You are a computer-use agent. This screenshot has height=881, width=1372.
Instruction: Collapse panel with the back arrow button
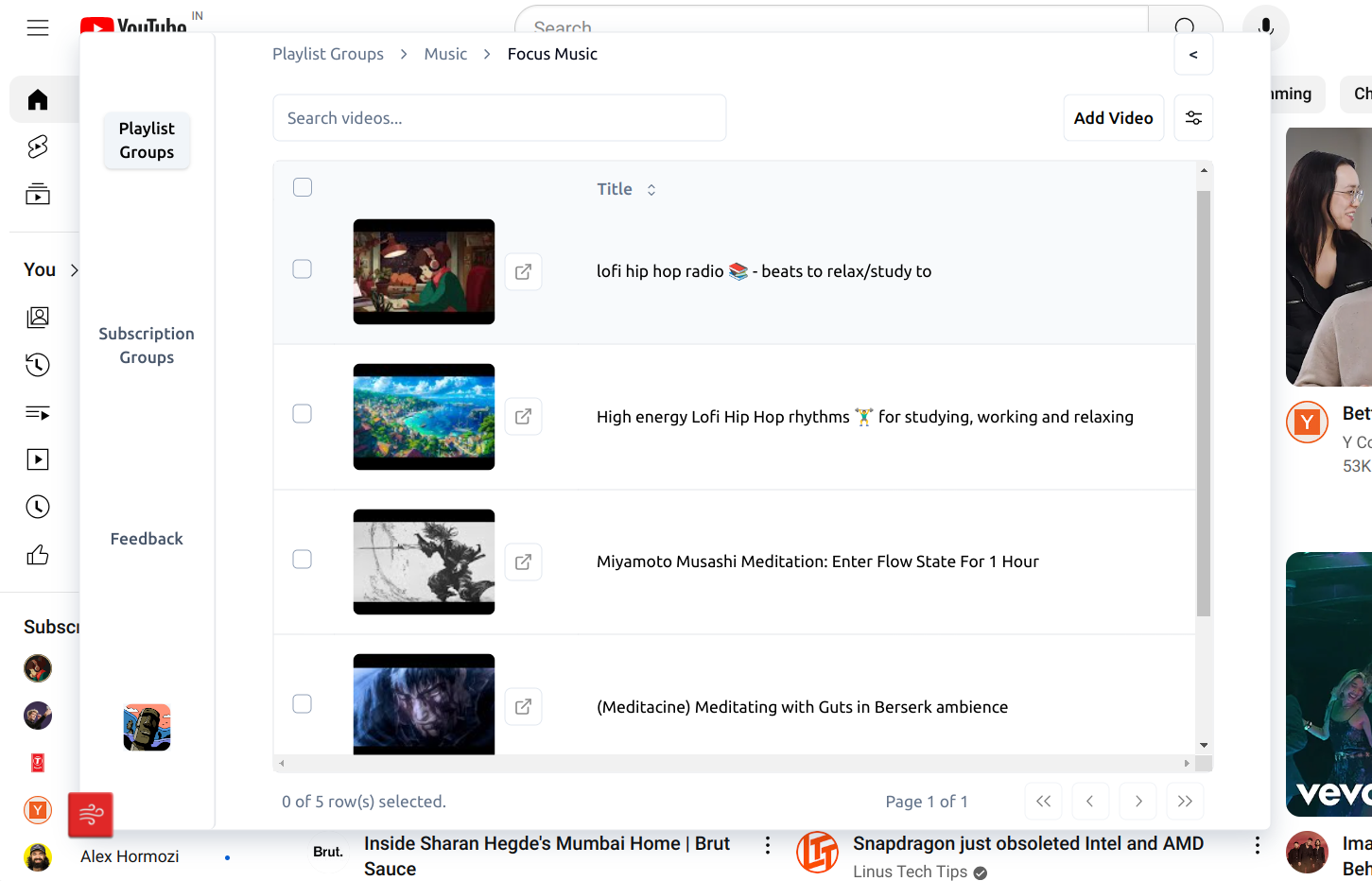pyautogui.click(x=1193, y=55)
